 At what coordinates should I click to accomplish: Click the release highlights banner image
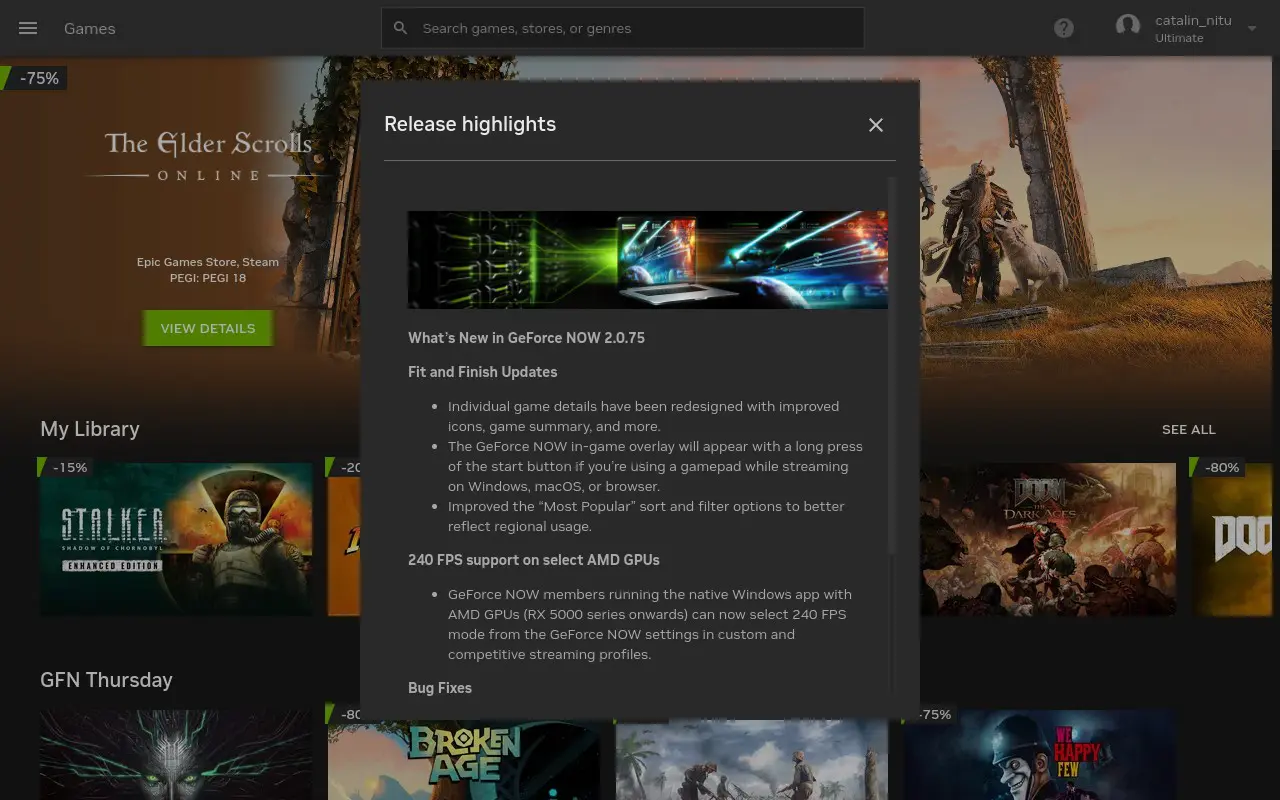(x=648, y=259)
